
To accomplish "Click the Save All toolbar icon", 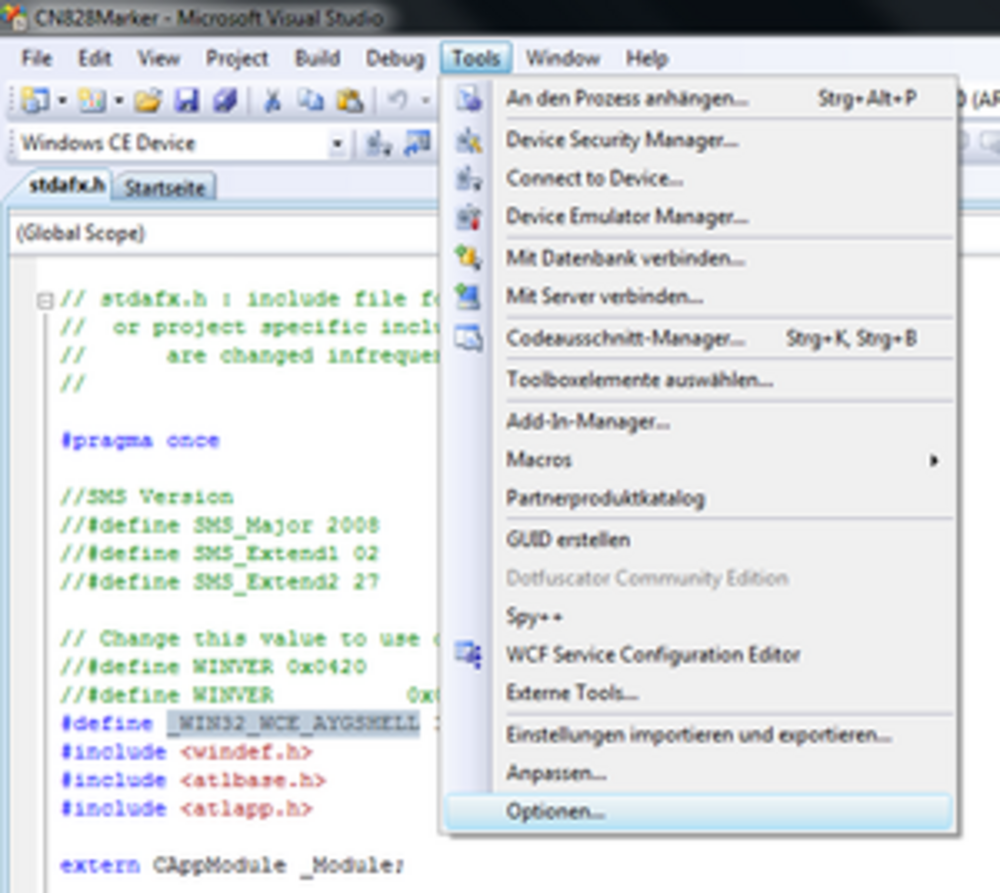I will coord(224,101).
